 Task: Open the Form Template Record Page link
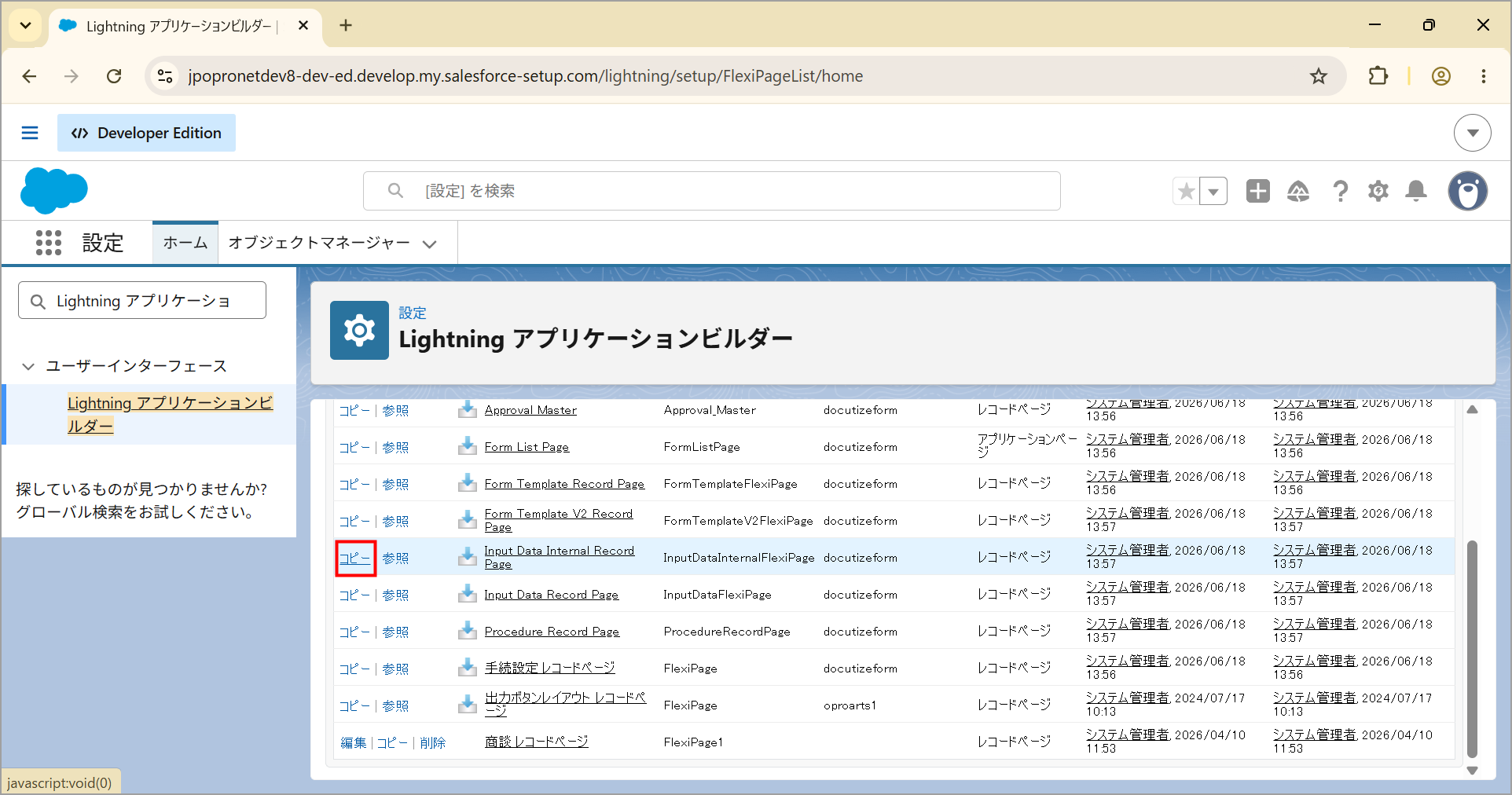coord(564,484)
